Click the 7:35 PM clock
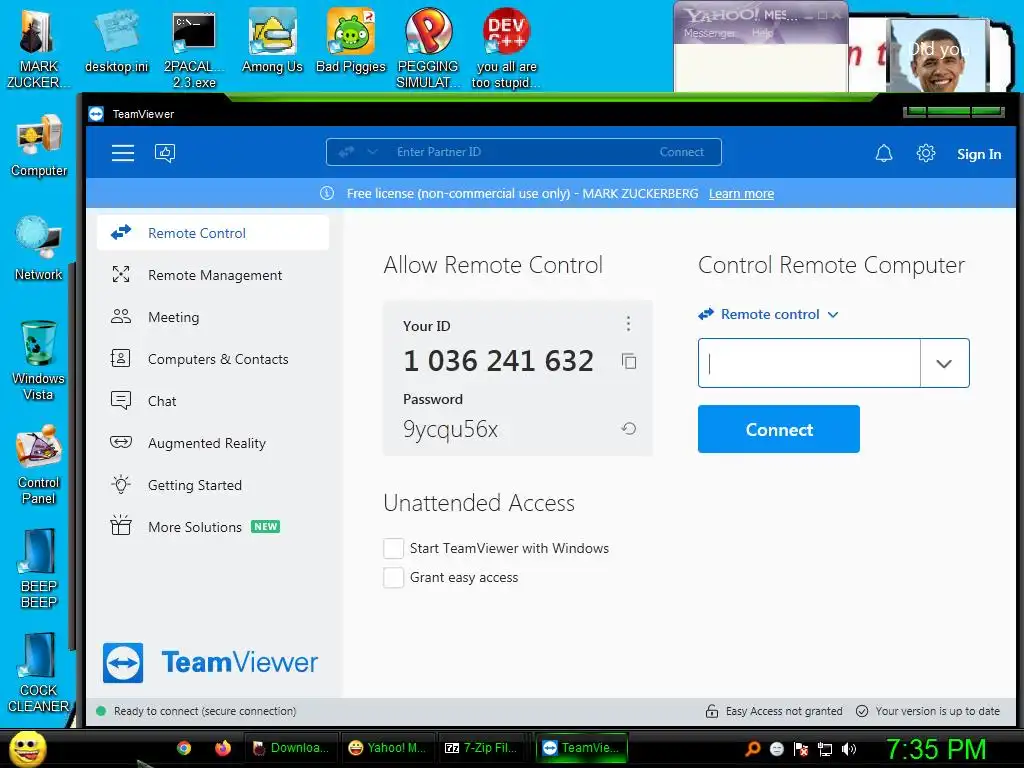This screenshot has height=768, width=1024. [x=935, y=749]
